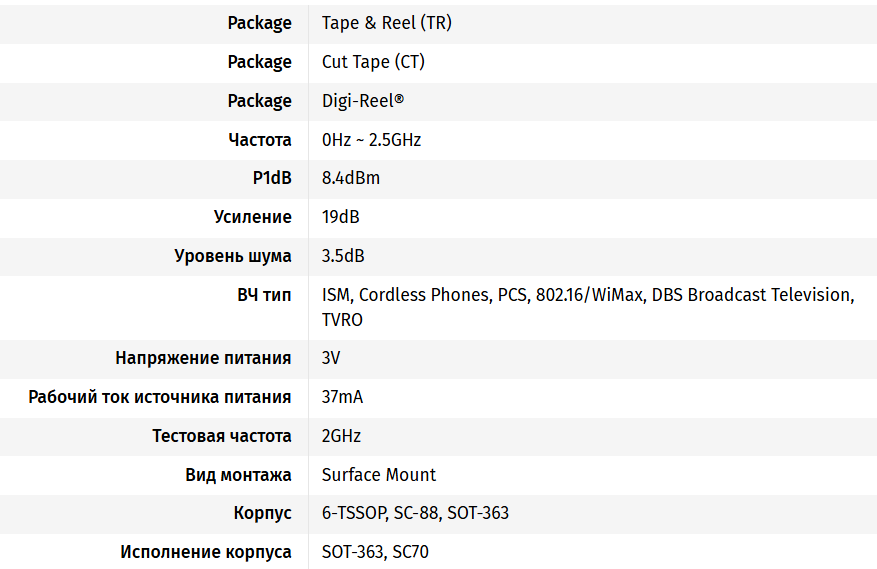Select the Surface Mount value
The height and width of the screenshot is (569, 877).
[378, 475]
